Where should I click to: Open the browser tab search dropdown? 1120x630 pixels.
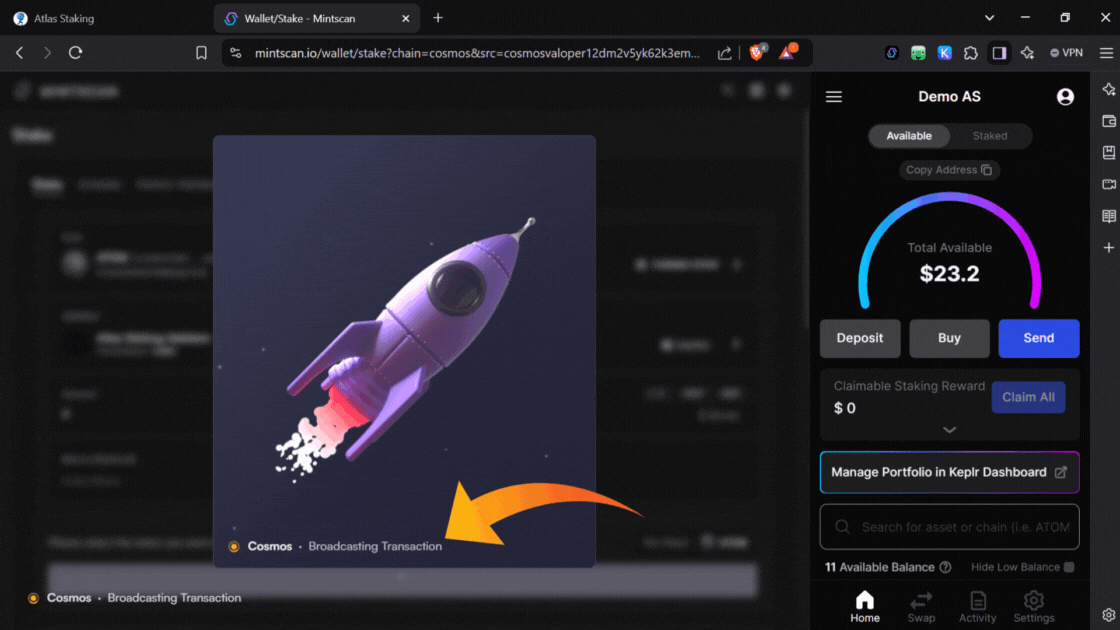[989, 18]
